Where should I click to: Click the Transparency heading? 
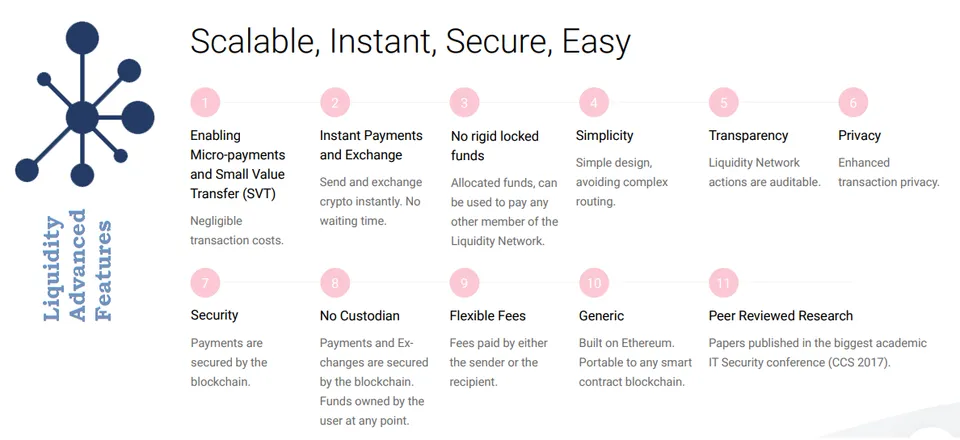[x=748, y=136]
